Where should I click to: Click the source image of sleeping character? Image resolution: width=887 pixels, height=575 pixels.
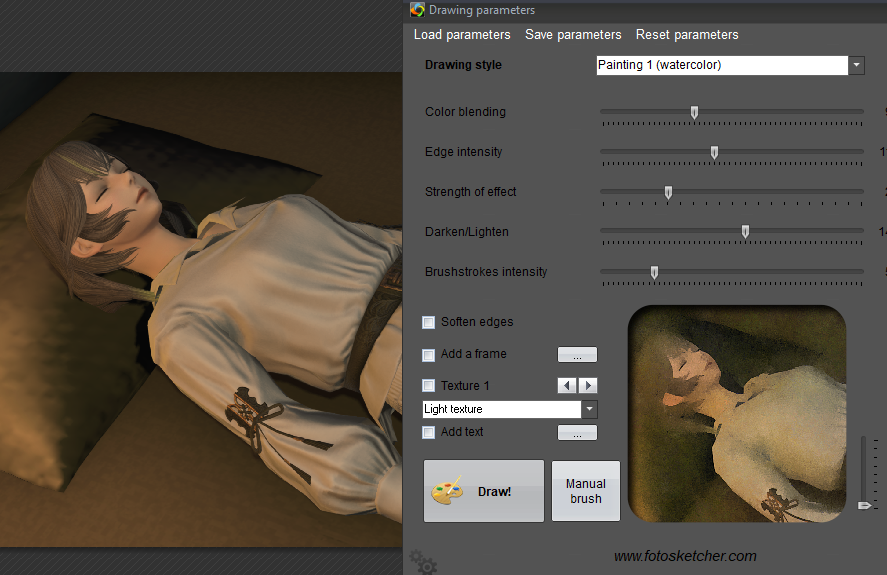point(201,310)
